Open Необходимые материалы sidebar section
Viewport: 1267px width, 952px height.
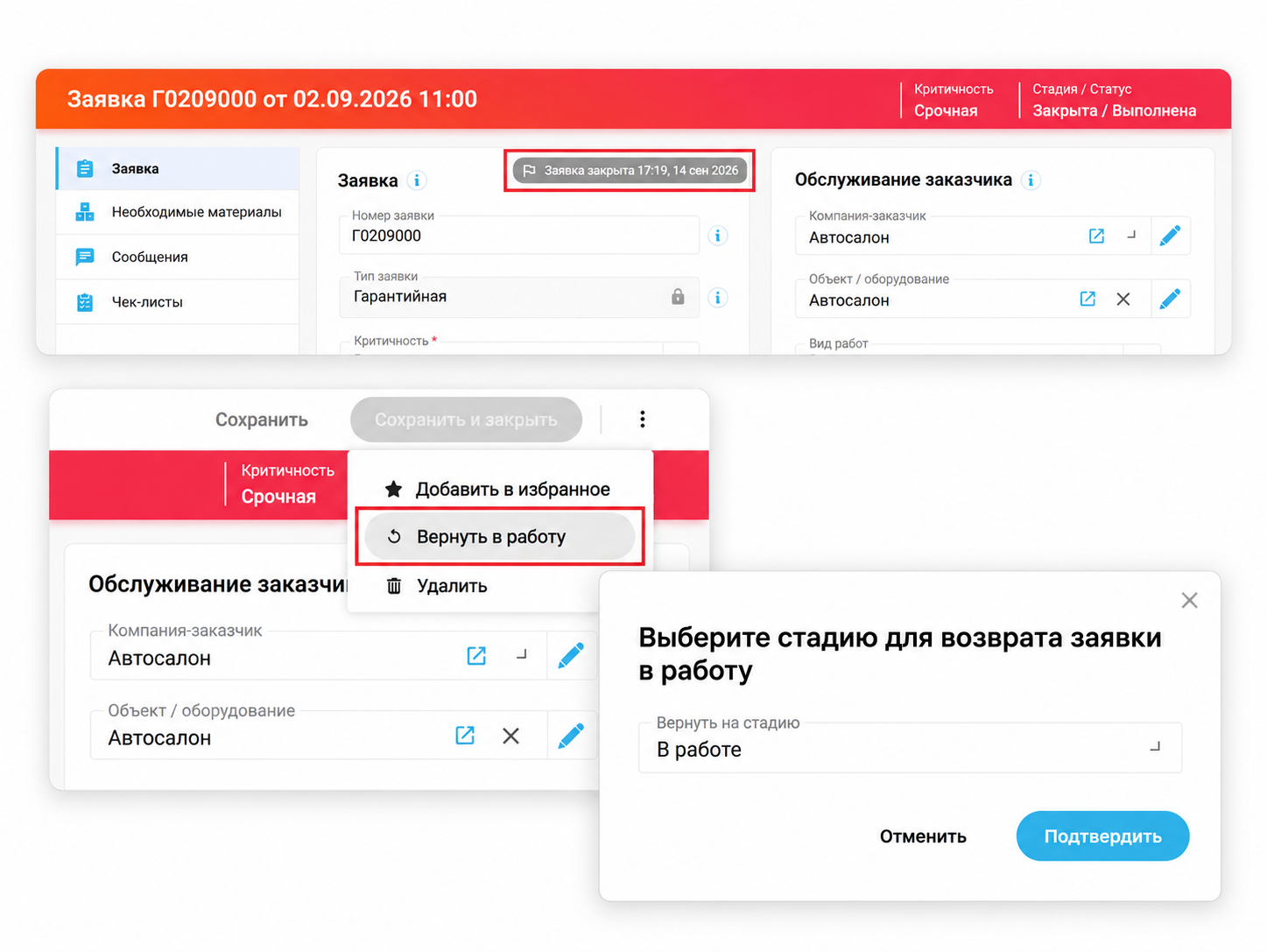(x=178, y=212)
